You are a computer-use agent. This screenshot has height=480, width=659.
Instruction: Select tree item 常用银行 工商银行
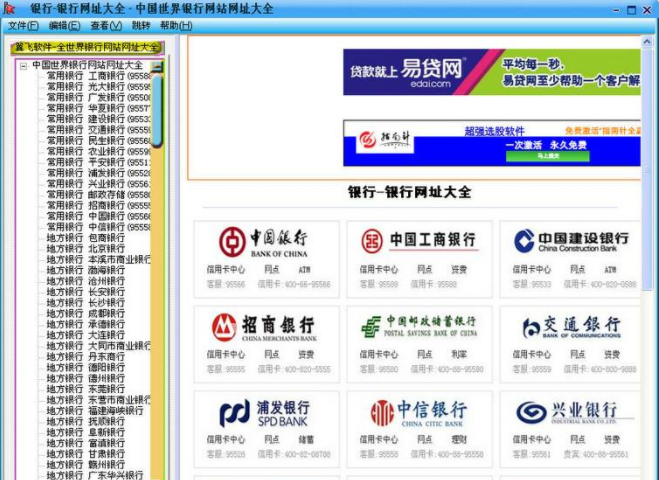click(98, 76)
